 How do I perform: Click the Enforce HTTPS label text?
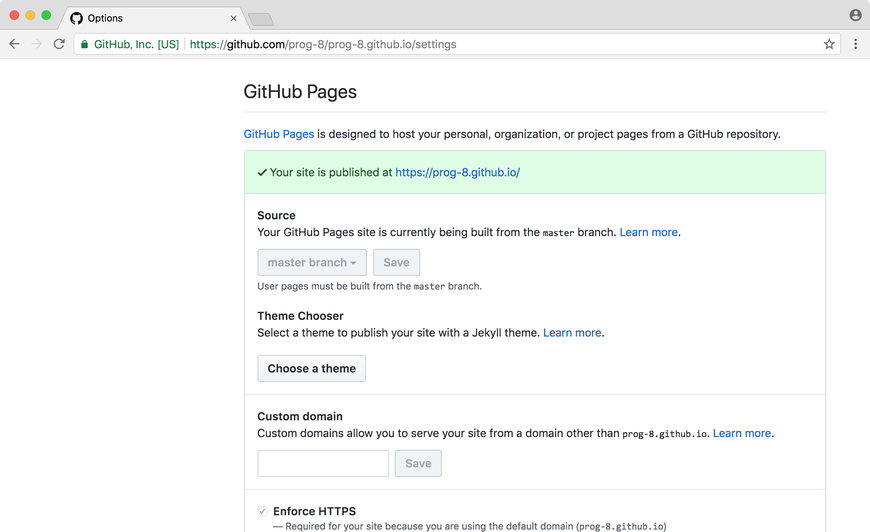click(315, 511)
